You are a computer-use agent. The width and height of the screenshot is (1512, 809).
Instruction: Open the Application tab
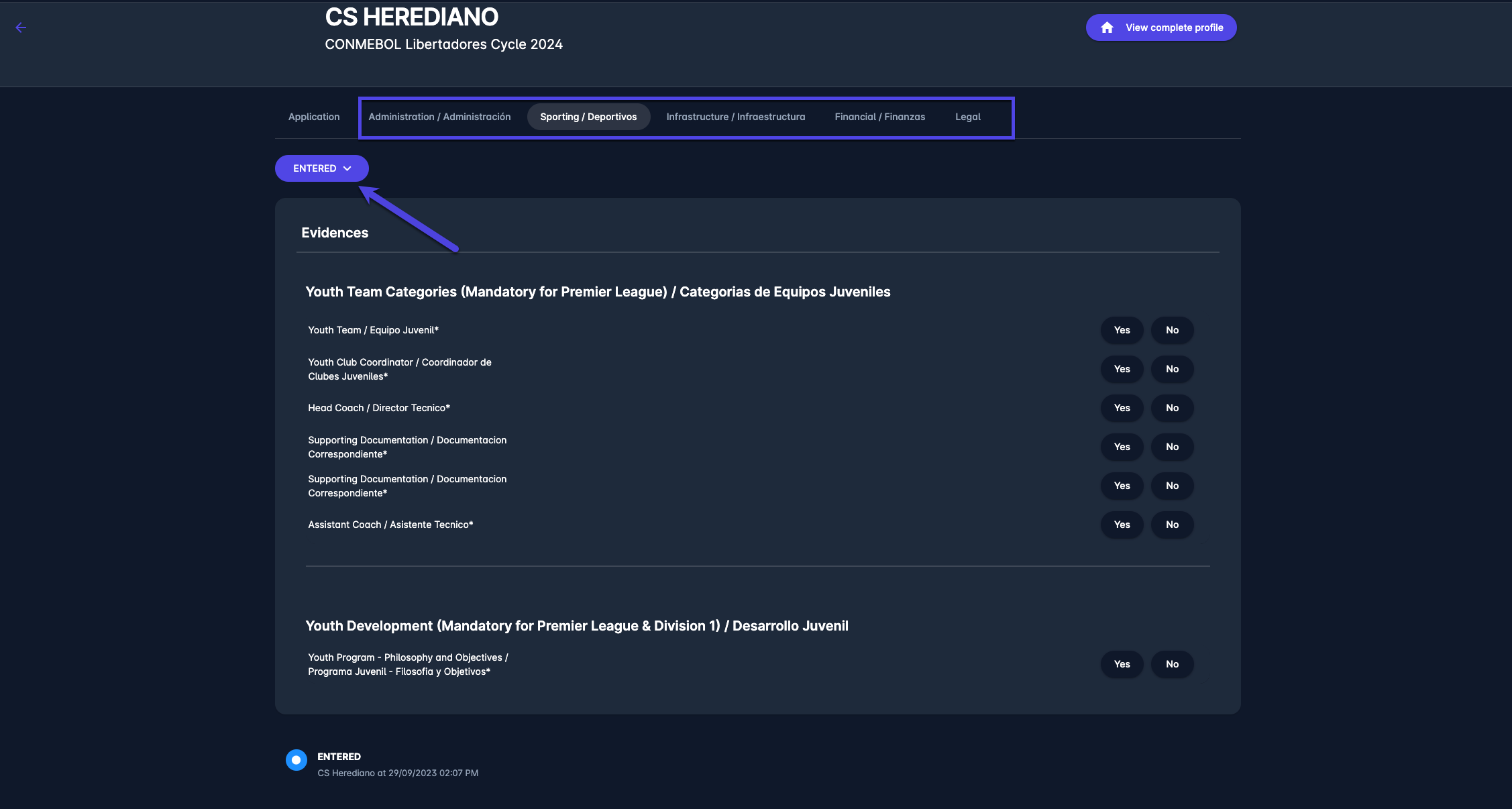[x=314, y=117]
